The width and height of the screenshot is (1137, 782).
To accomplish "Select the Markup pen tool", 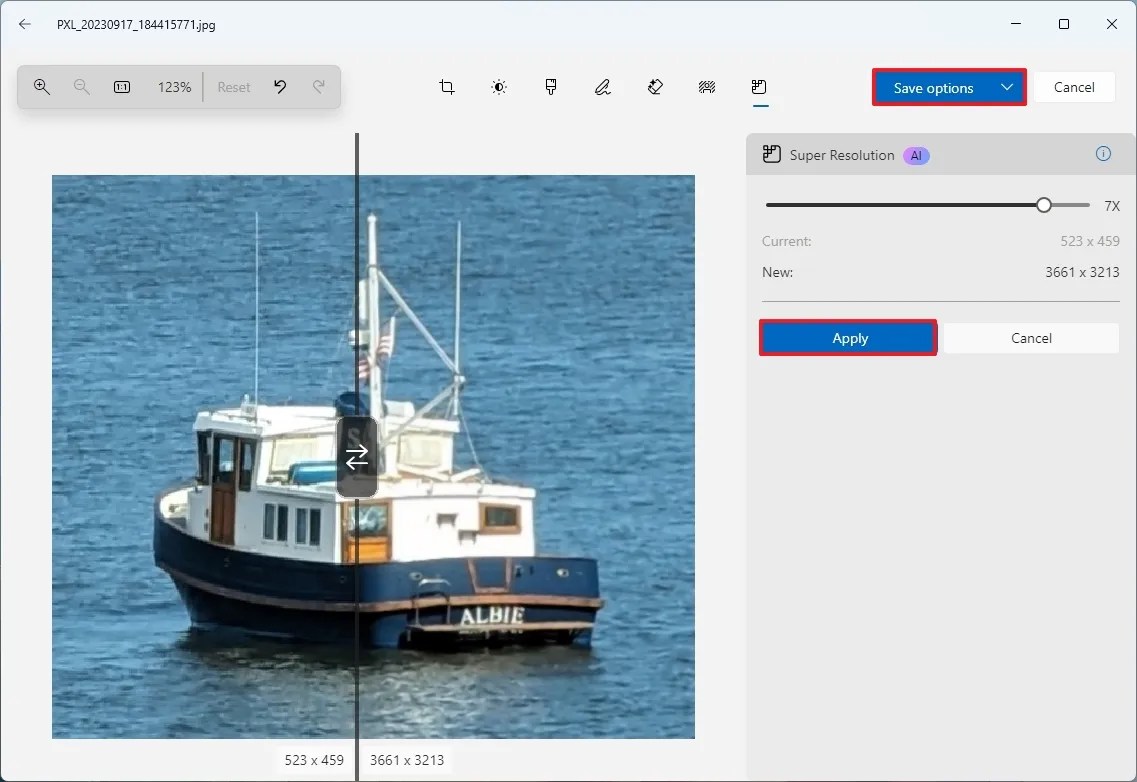I will pyautogui.click(x=603, y=87).
